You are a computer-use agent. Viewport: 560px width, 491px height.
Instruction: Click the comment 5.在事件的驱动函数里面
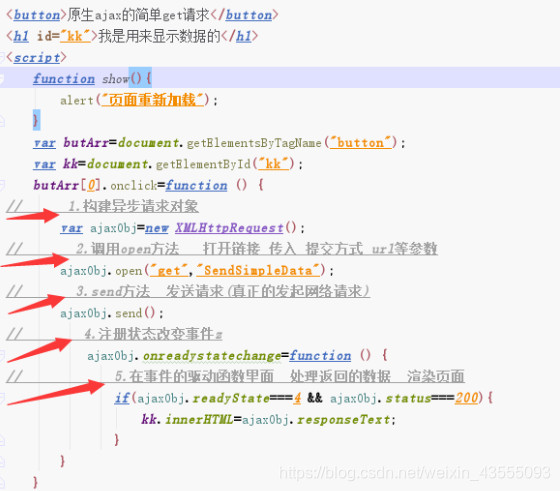194,376
